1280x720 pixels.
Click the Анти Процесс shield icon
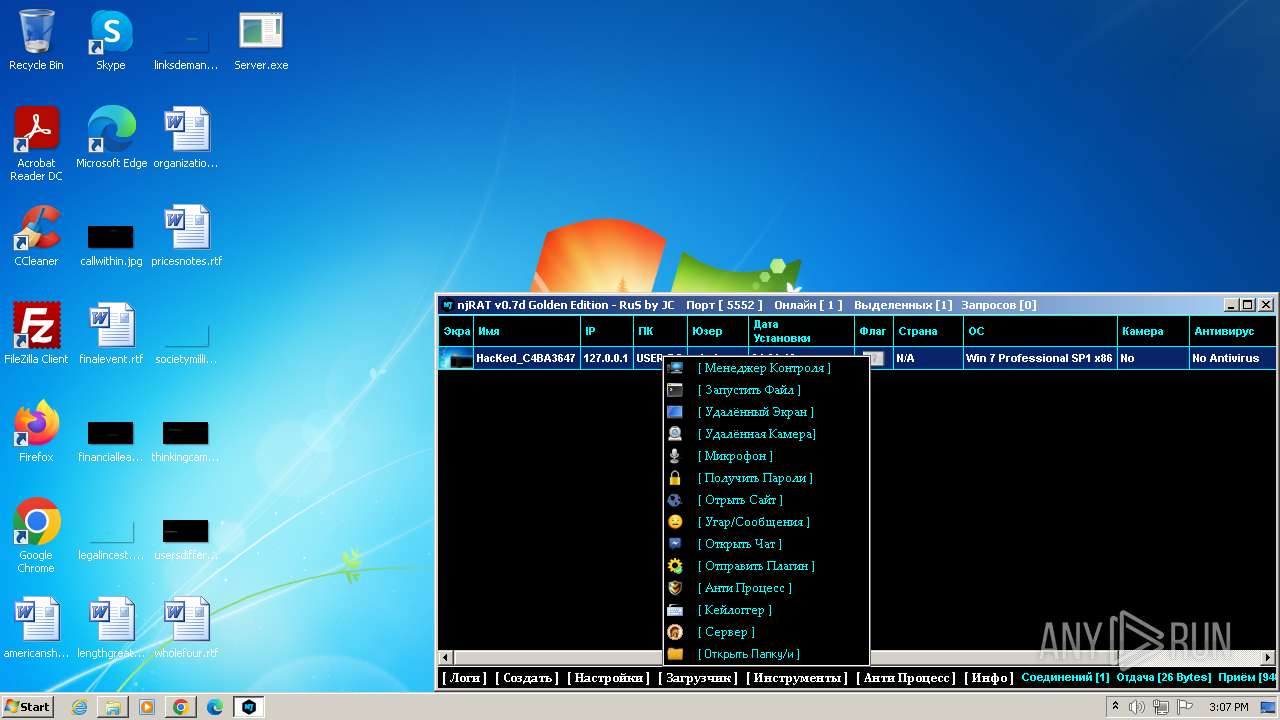[676, 588]
